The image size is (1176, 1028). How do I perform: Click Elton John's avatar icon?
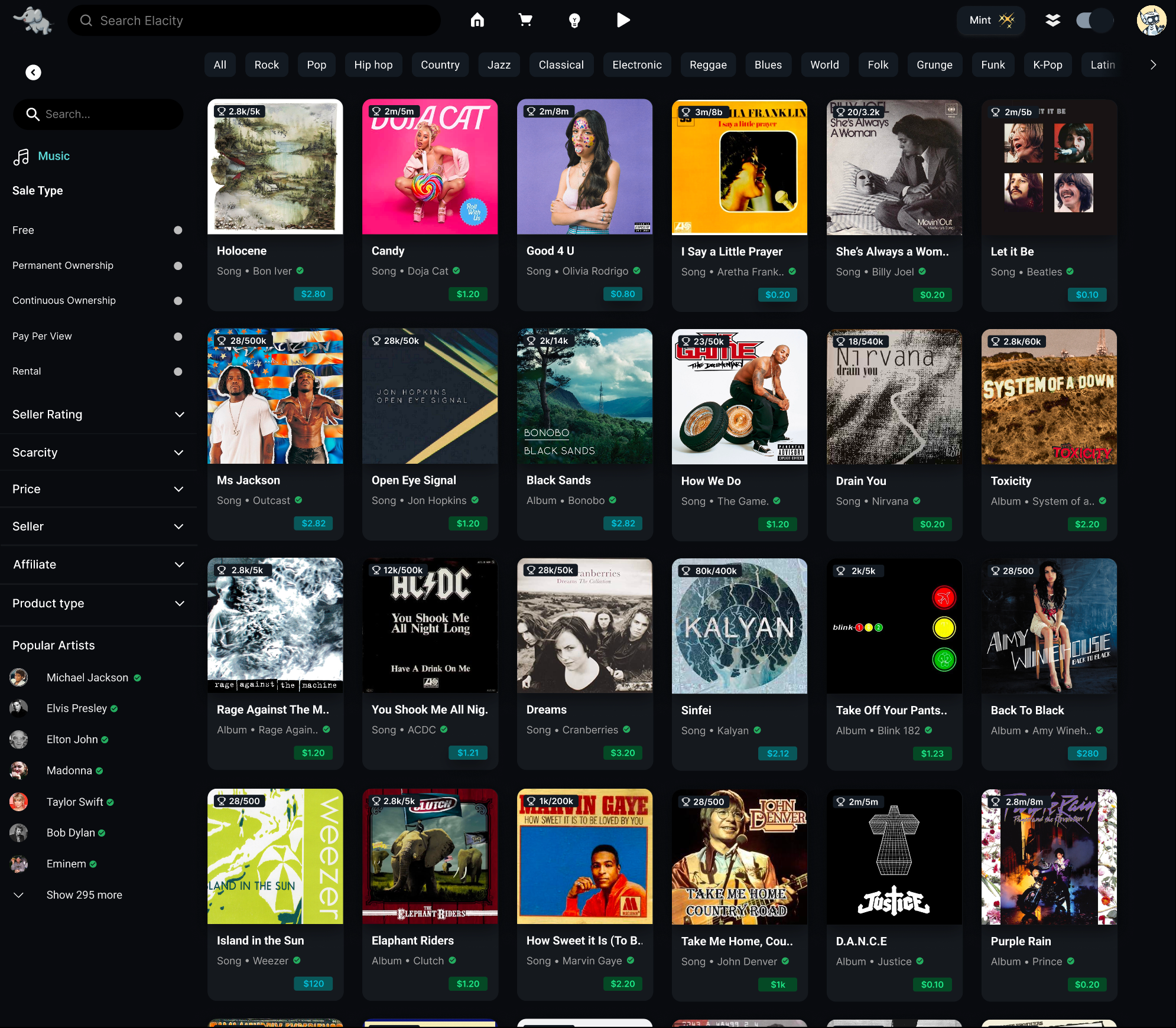[x=19, y=740]
